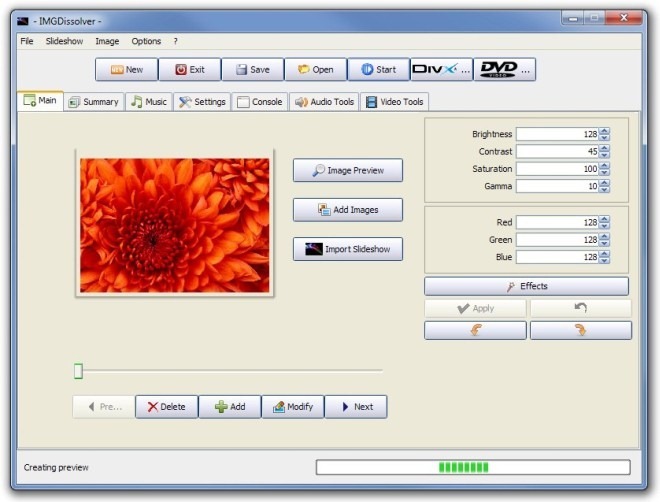Click the Brightness value field
660x502 pixels.
coord(558,134)
